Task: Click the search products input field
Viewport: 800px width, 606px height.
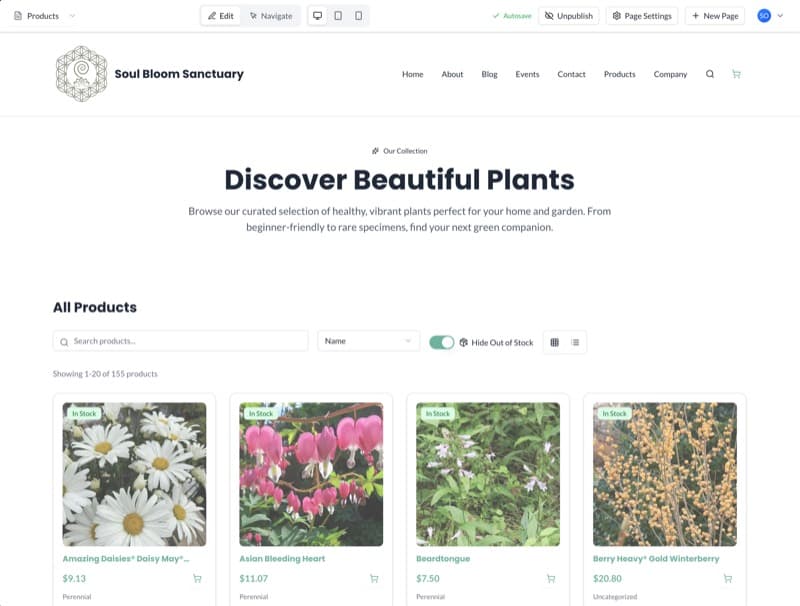Action: point(180,341)
